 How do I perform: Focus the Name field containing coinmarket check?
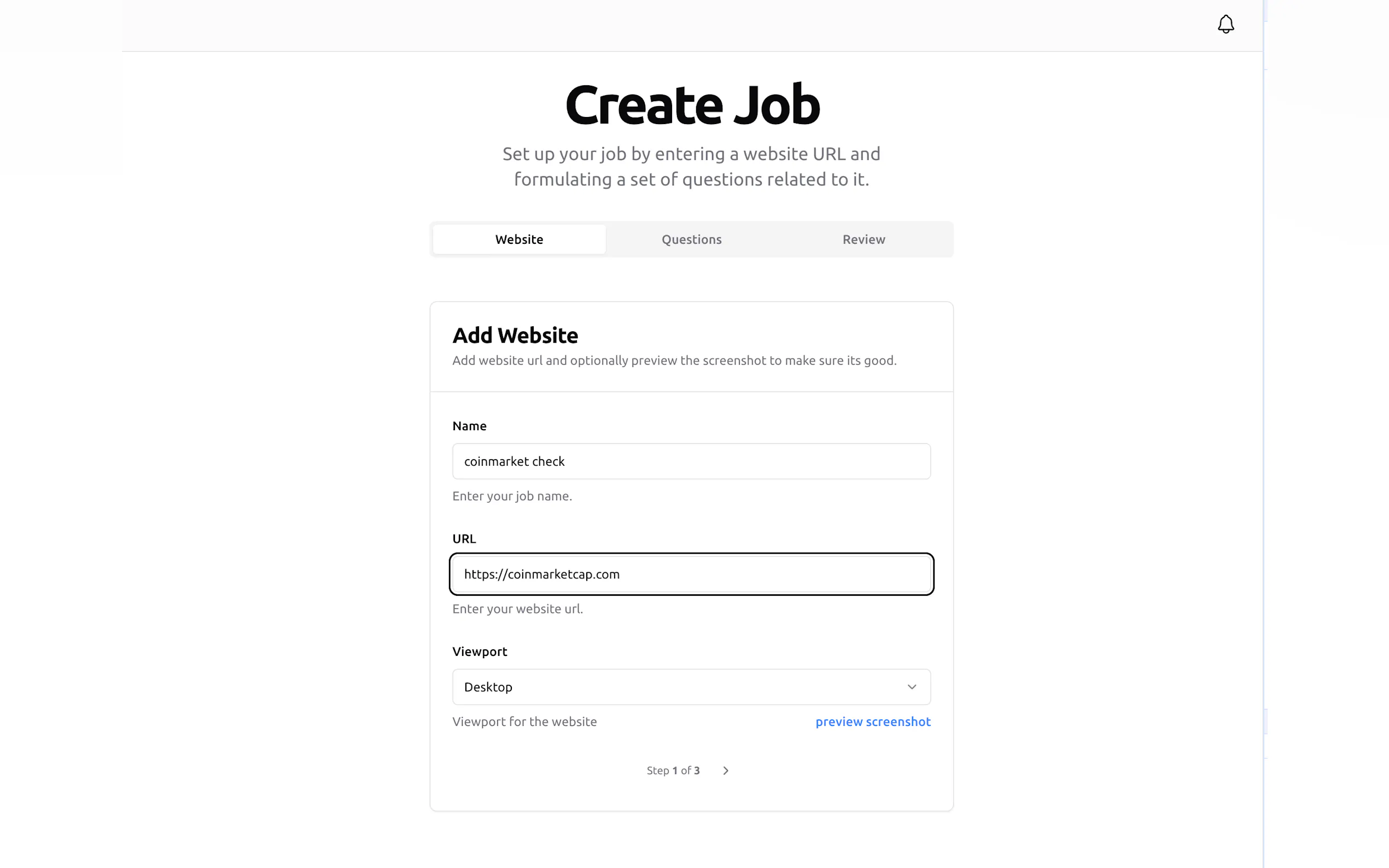click(x=691, y=461)
